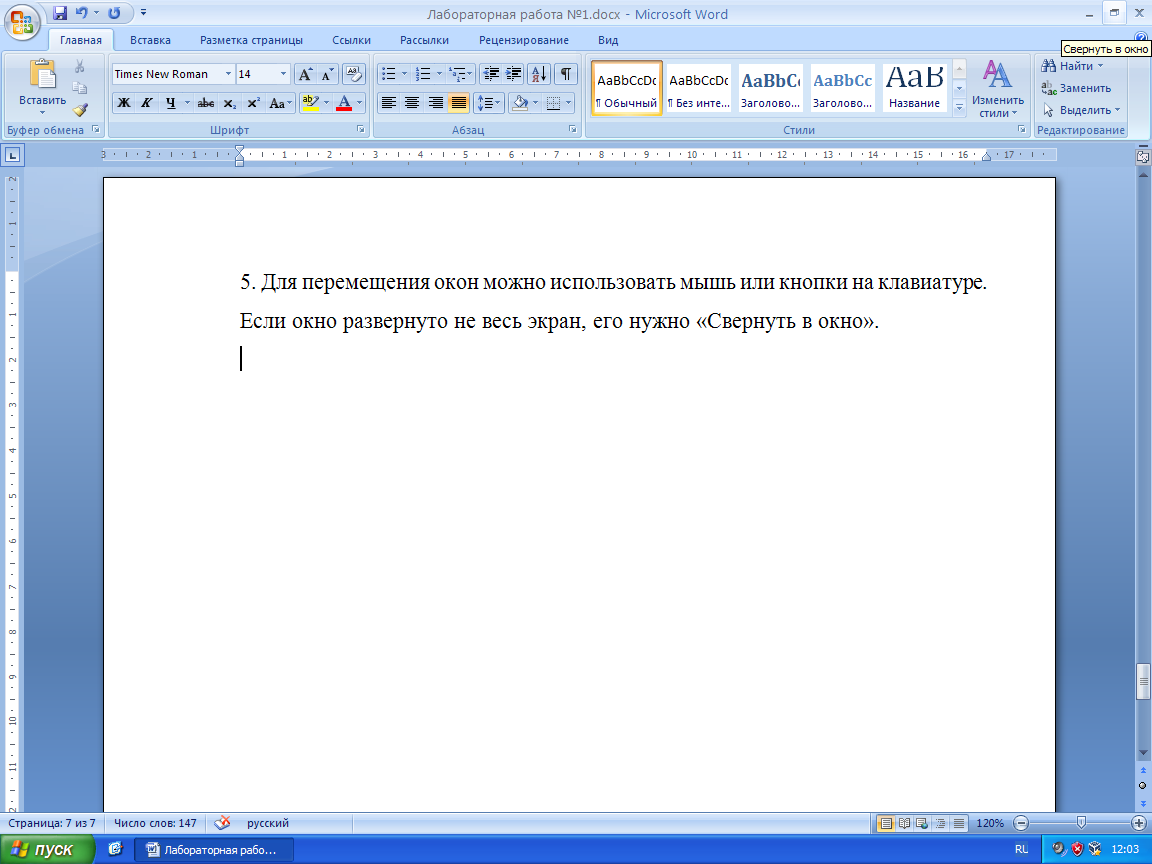Click the Заменить button
1152x864 pixels.
coord(1076,88)
